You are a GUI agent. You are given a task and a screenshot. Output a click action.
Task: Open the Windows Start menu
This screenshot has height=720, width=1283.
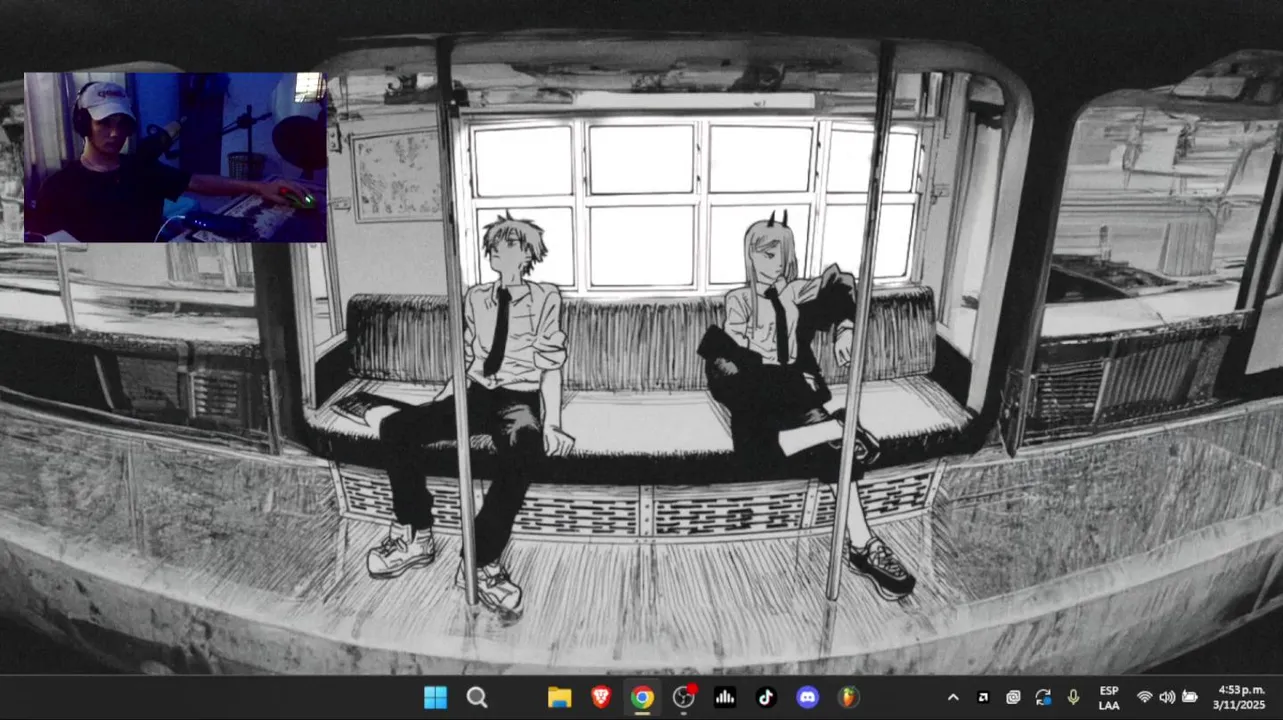click(x=435, y=697)
